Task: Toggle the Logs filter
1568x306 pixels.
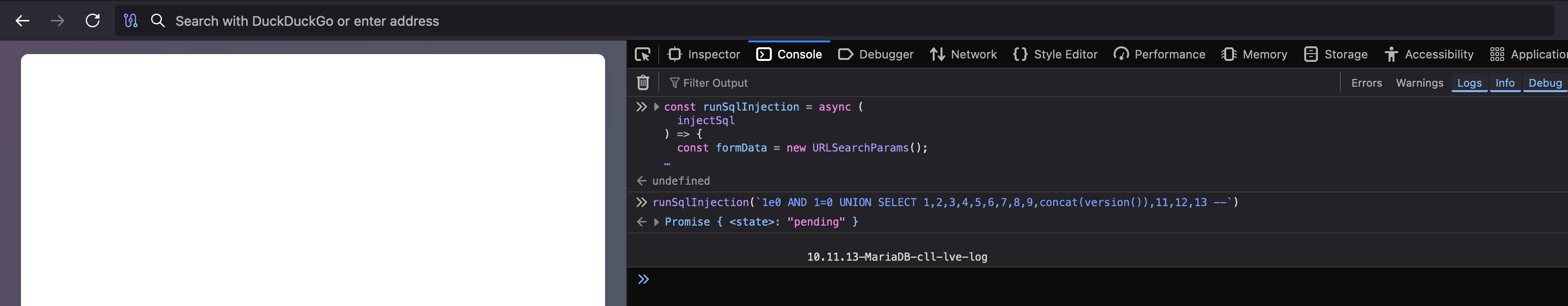Action: [1470, 83]
